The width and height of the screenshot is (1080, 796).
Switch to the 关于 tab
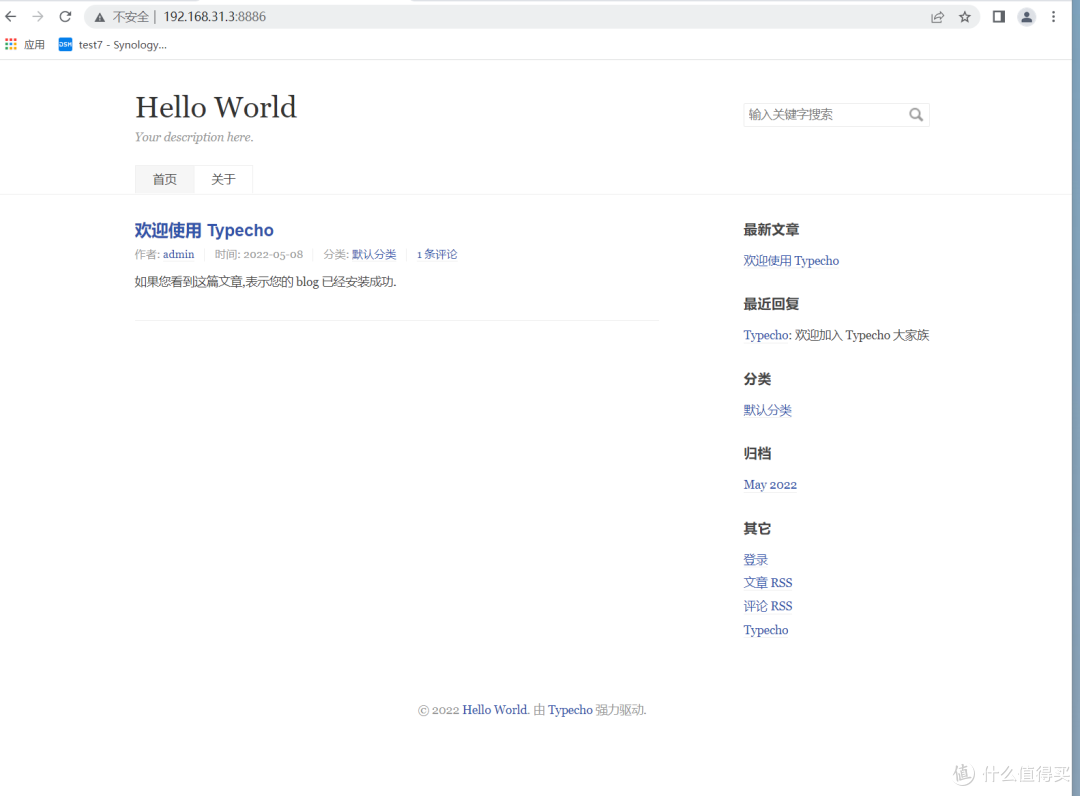(223, 179)
